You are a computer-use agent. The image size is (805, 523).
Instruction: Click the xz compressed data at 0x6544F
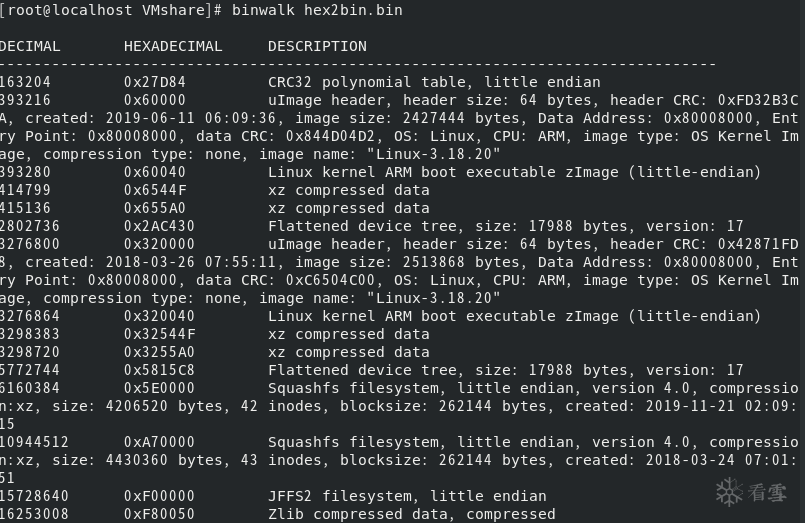click(349, 190)
